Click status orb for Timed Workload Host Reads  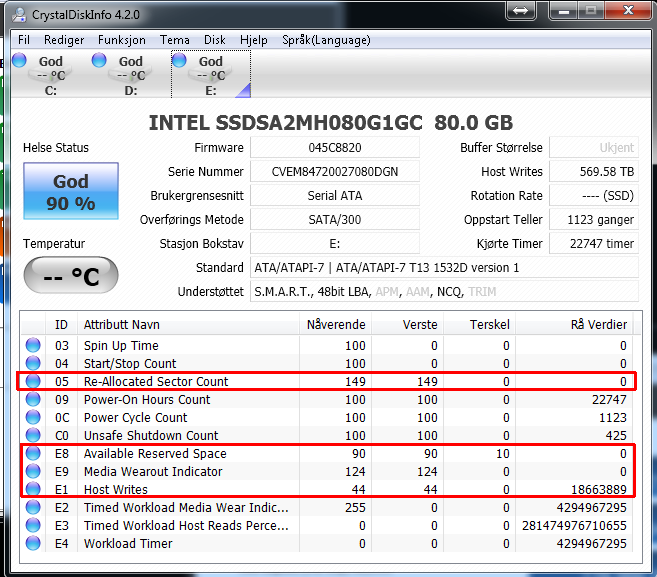pos(33,525)
